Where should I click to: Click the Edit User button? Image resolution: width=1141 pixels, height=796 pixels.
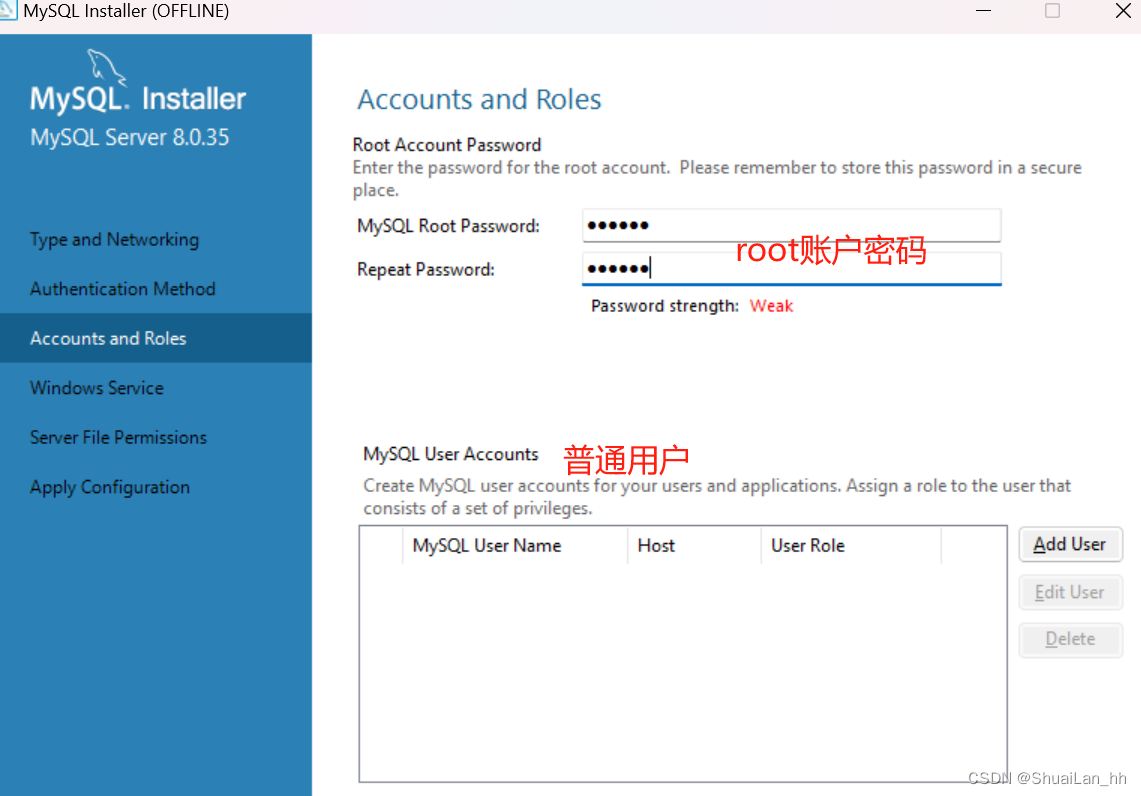(1070, 592)
